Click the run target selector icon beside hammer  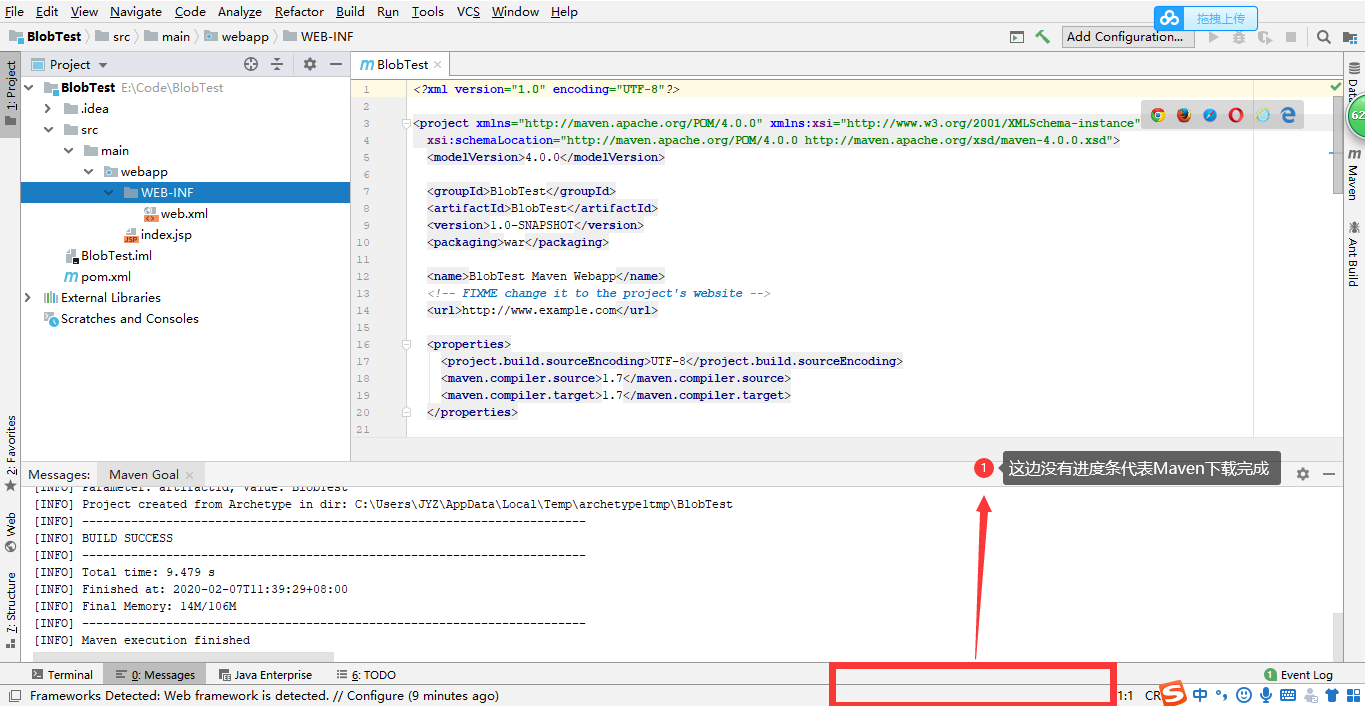1017,37
